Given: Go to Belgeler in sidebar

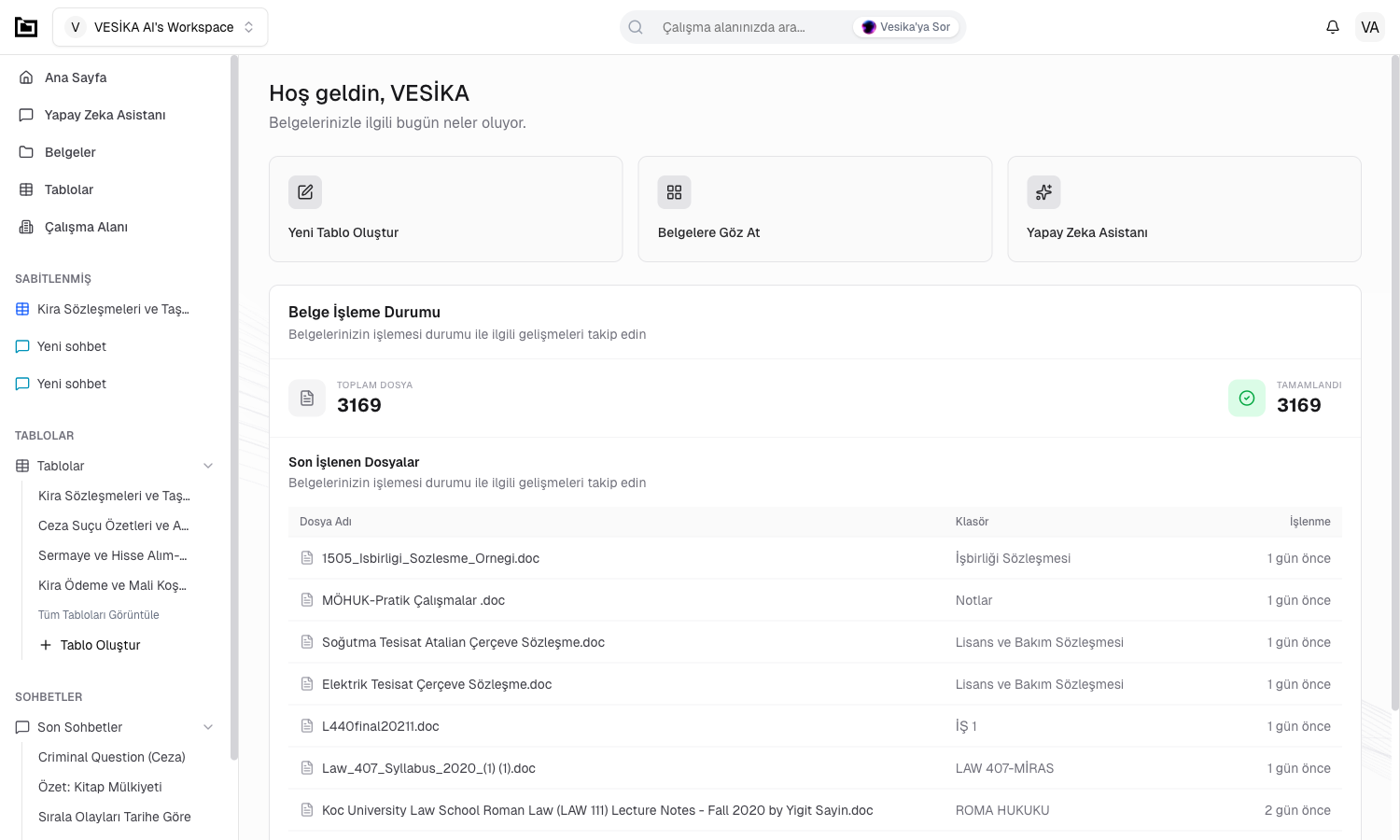Looking at the screenshot, I should 70,152.
